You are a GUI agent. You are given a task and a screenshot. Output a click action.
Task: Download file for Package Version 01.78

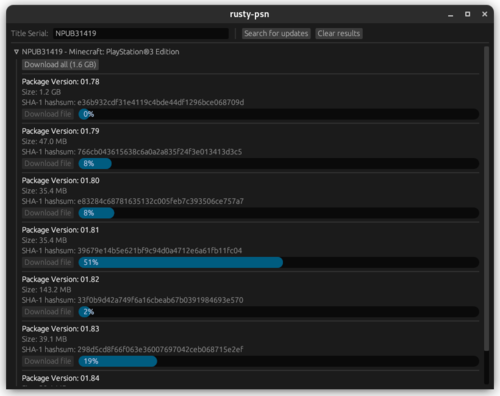tap(48, 114)
